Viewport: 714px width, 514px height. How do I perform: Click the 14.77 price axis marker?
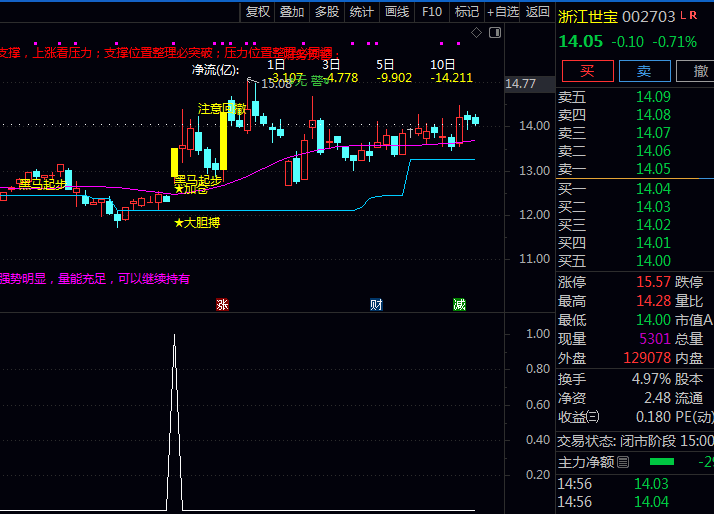click(x=520, y=84)
